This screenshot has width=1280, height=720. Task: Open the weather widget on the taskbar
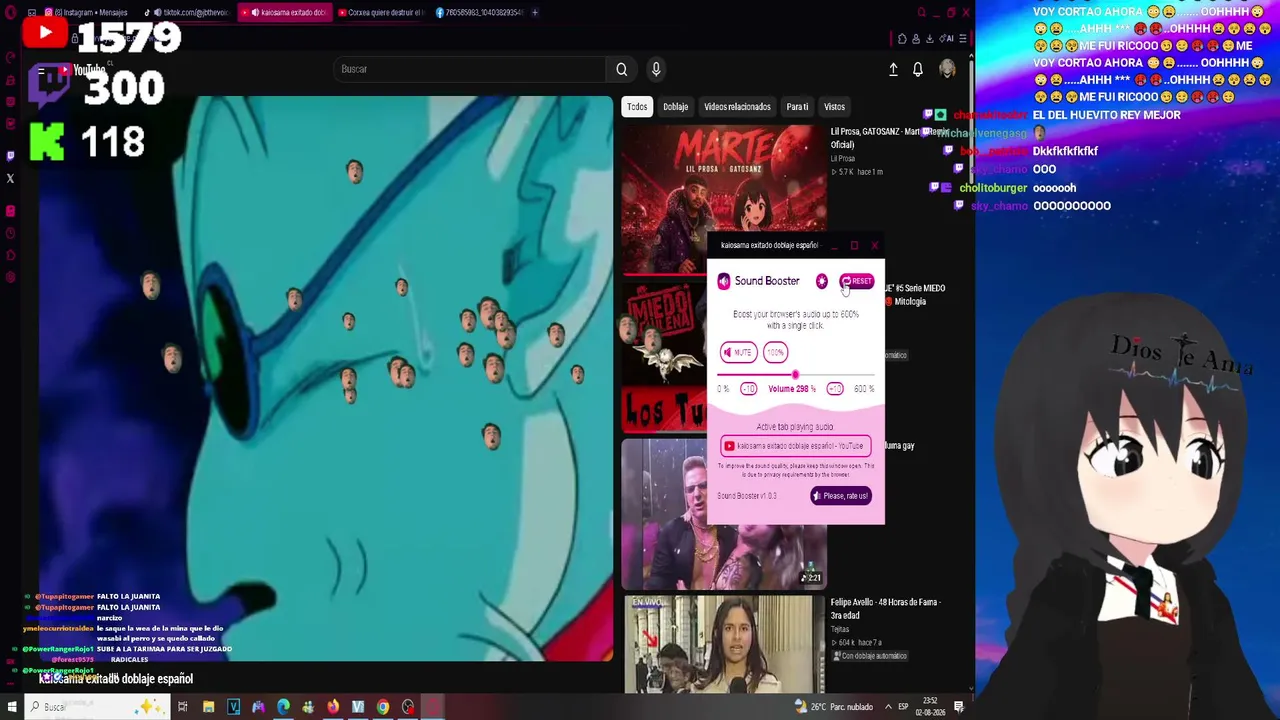(x=834, y=707)
